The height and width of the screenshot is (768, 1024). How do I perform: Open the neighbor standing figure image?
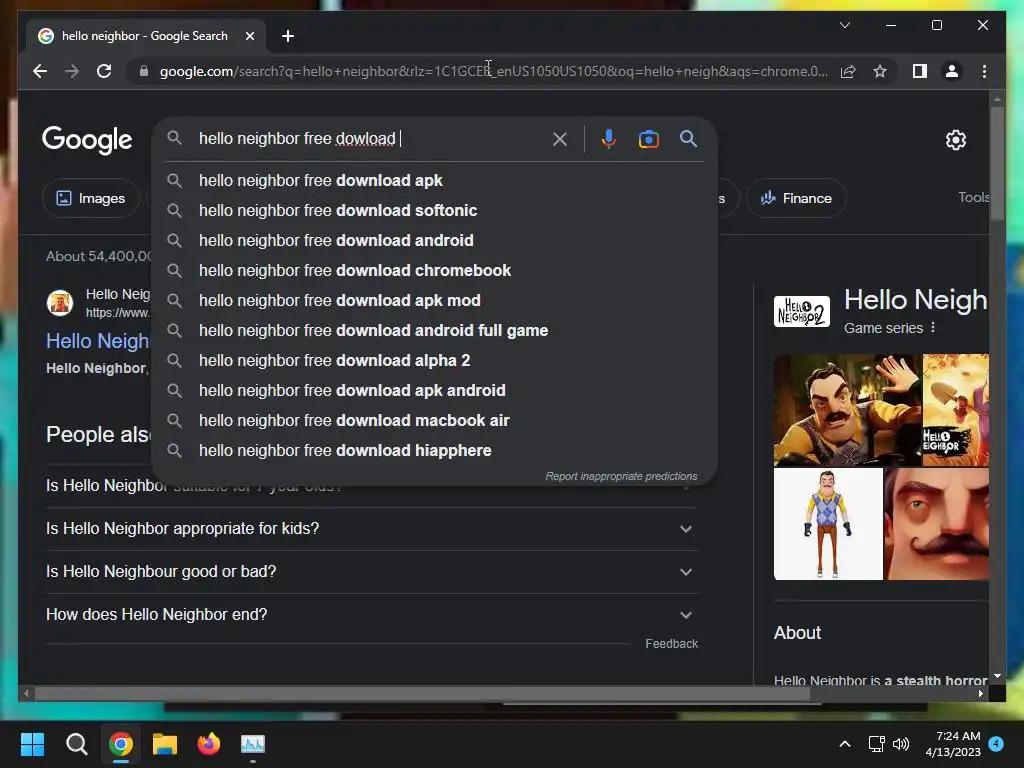pyautogui.click(x=828, y=524)
